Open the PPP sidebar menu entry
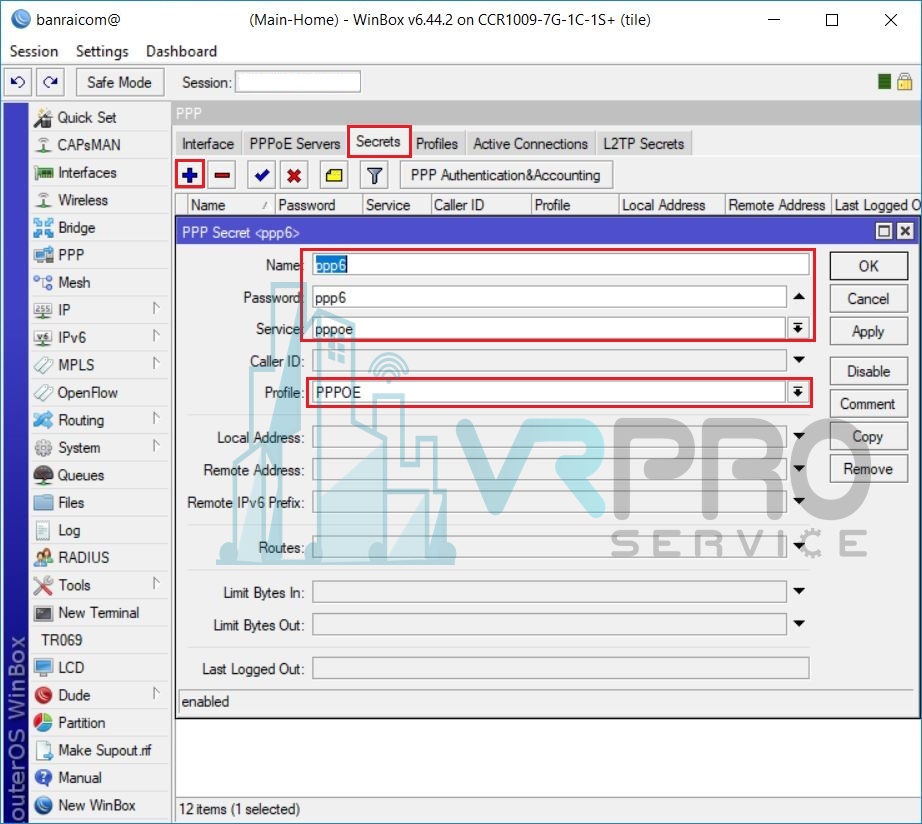The image size is (922, 824). (x=71, y=255)
